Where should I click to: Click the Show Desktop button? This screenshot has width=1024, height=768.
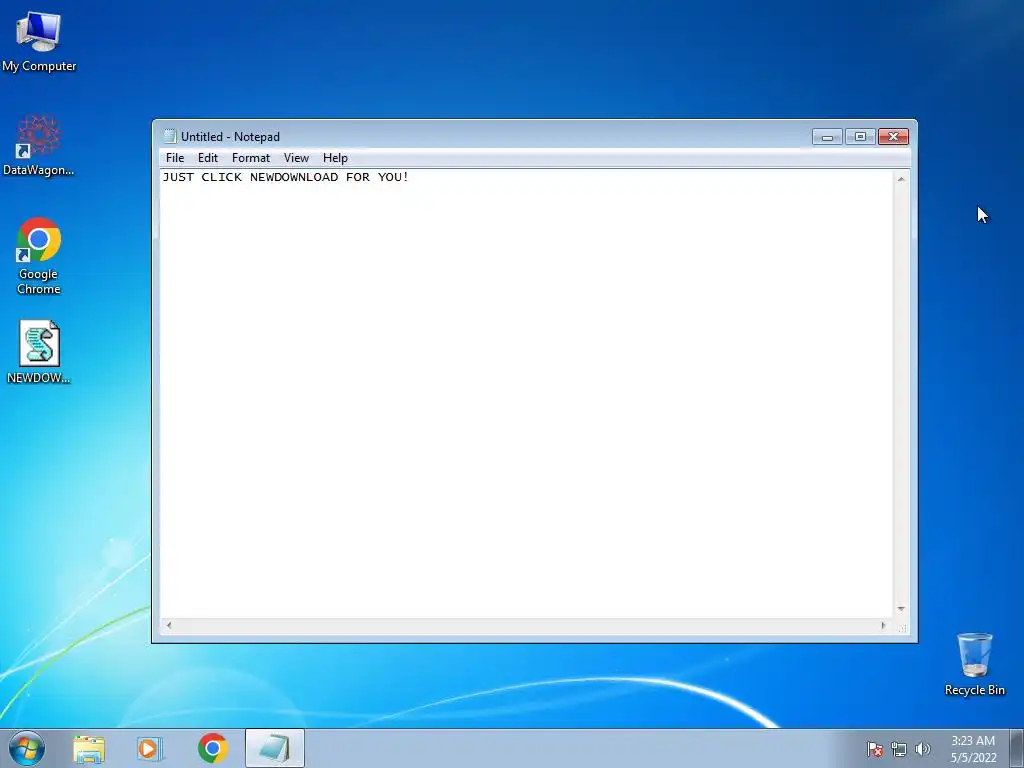point(1016,748)
